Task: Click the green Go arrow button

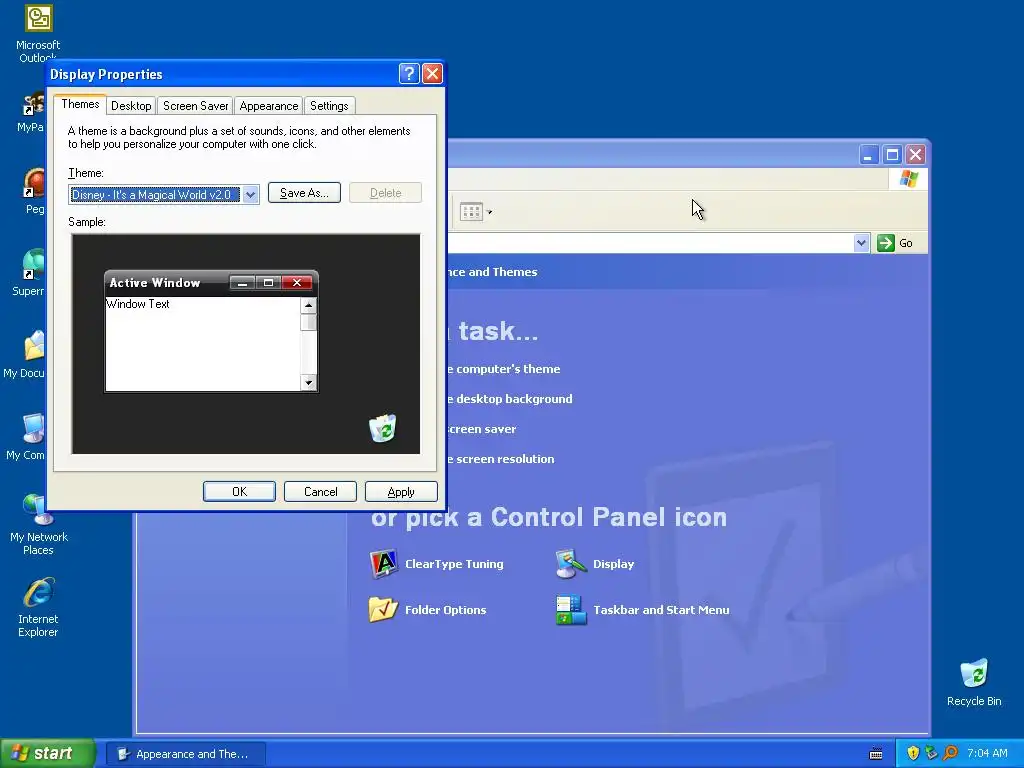Action: (x=886, y=243)
